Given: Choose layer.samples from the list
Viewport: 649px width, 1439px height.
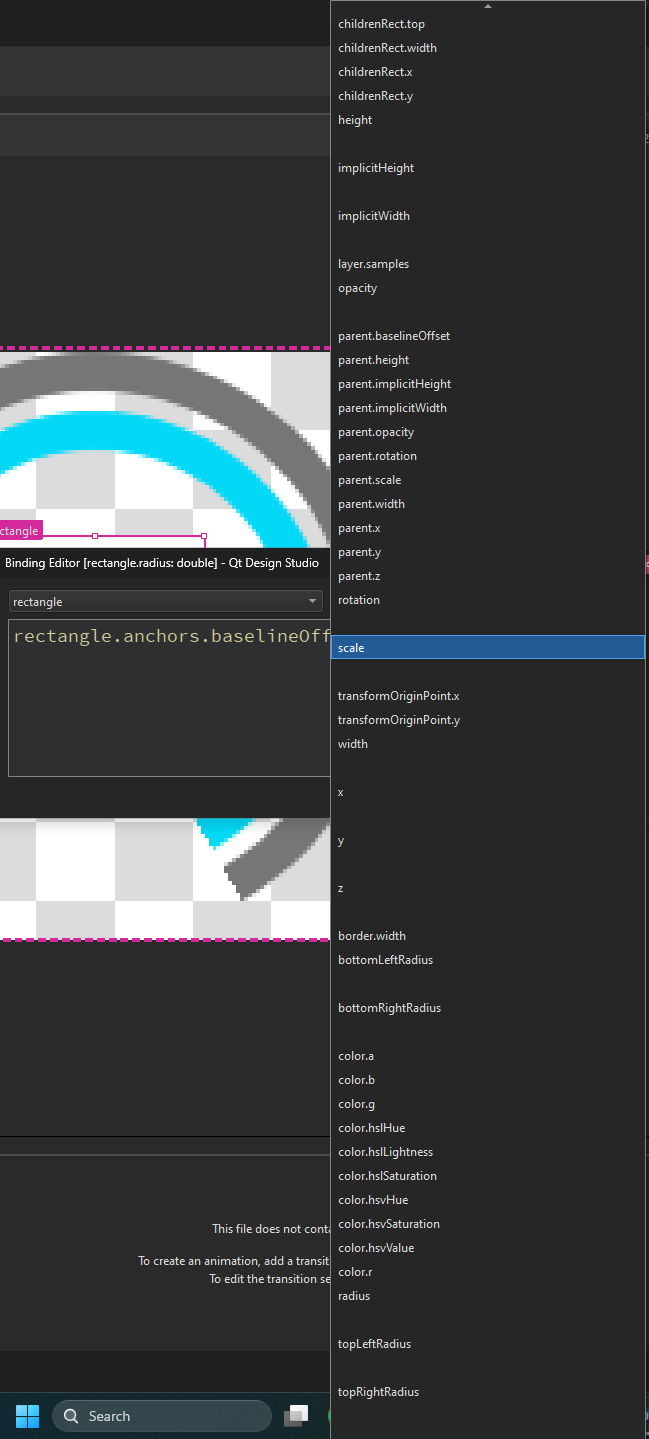Looking at the screenshot, I should click(373, 264).
